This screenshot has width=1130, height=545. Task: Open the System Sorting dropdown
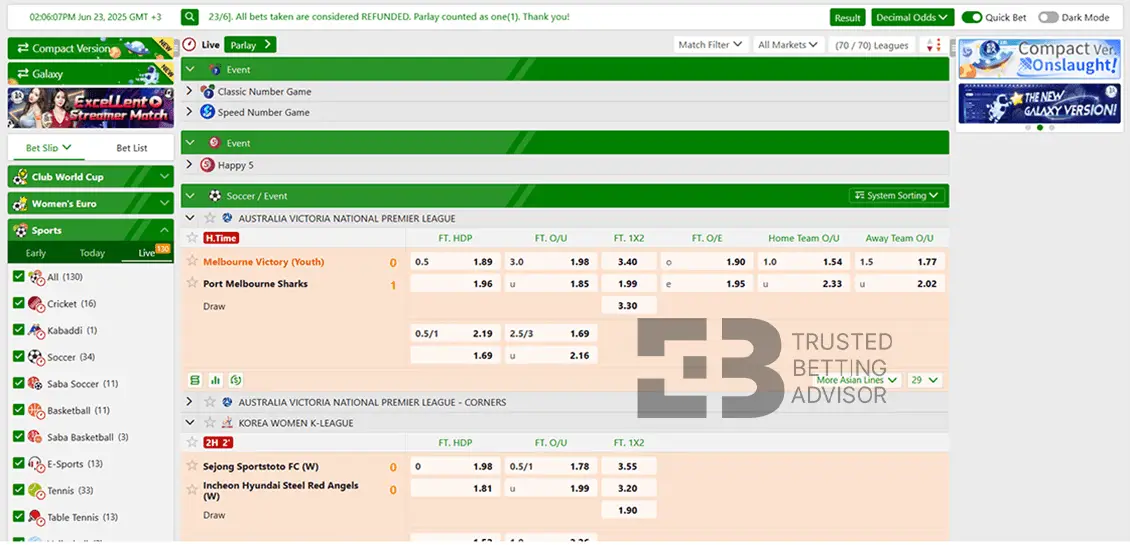[x=897, y=195]
